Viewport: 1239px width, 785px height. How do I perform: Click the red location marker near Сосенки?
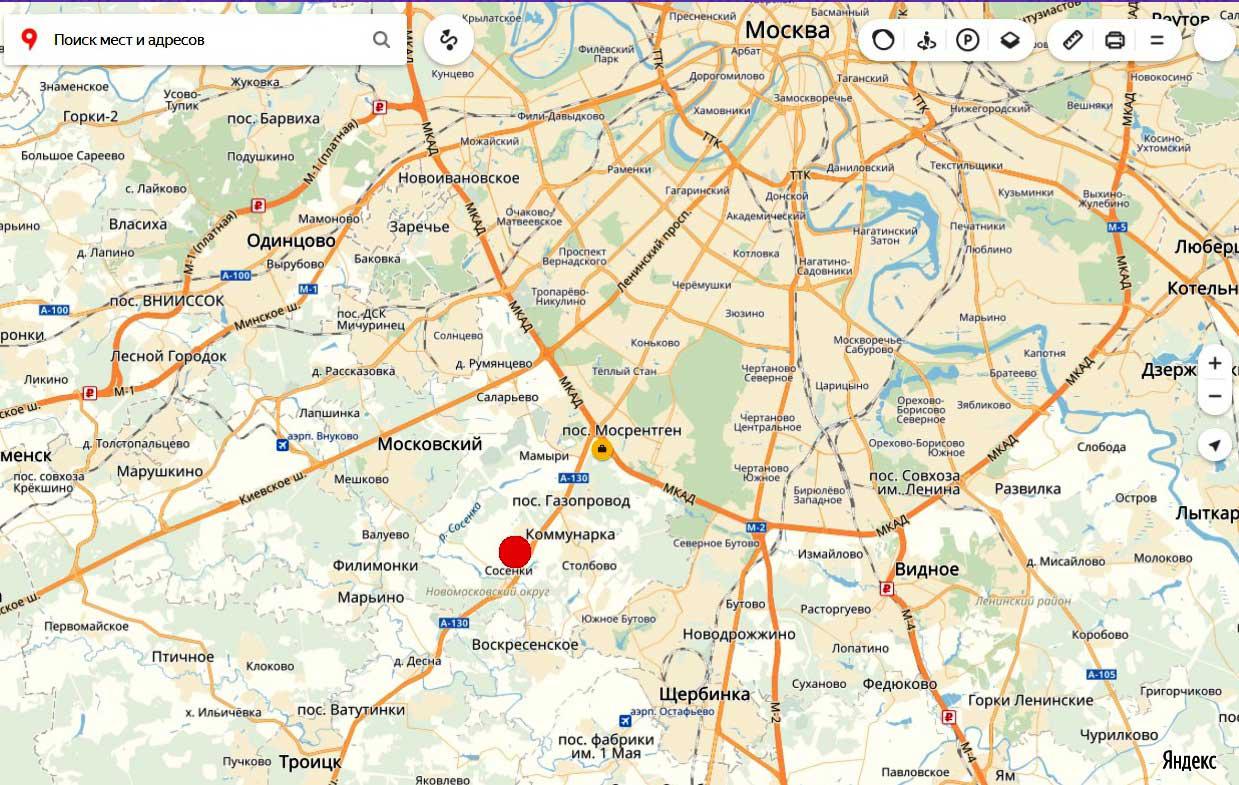pos(515,552)
